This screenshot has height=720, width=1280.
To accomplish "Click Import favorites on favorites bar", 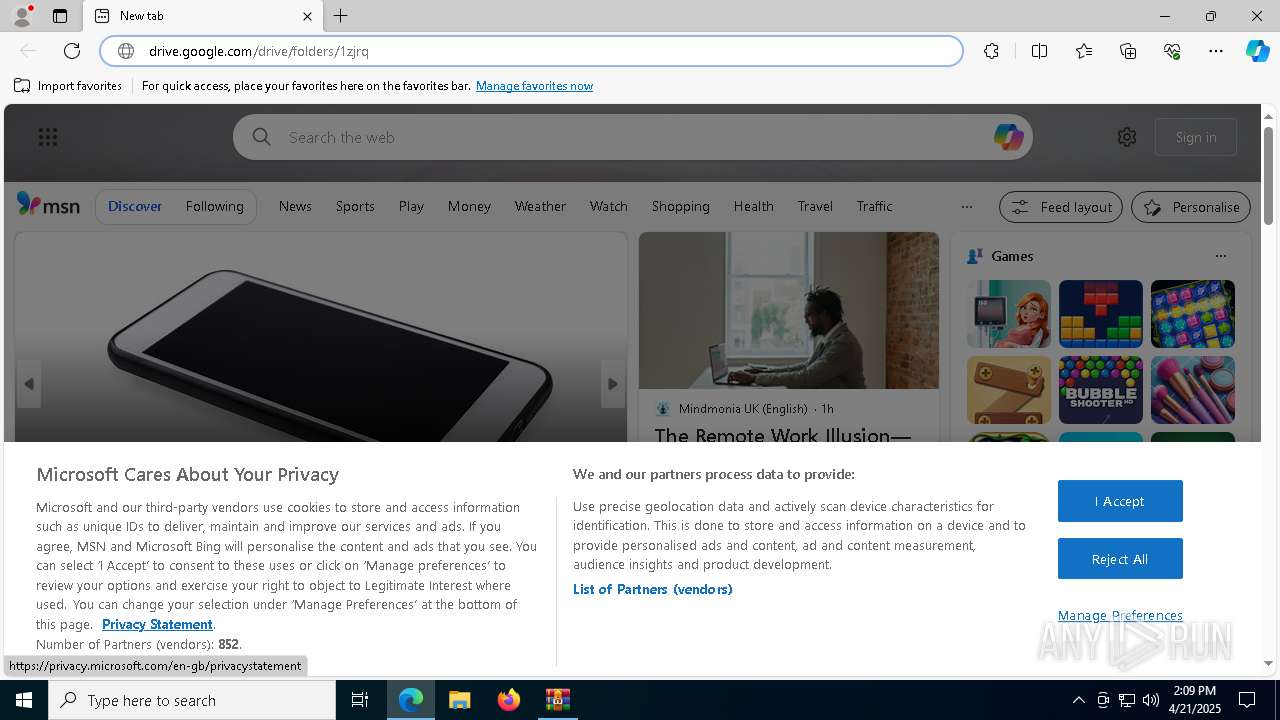I will click(x=68, y=86).
